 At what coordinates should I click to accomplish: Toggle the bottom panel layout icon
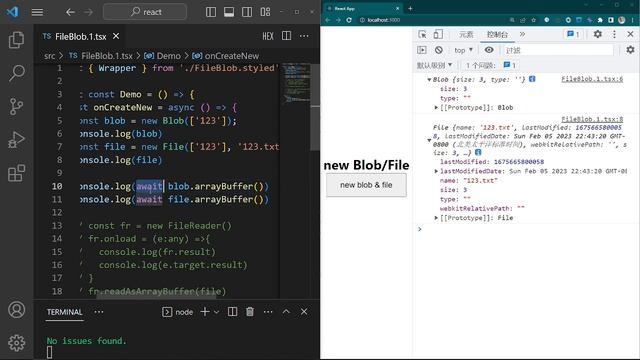coord(229,12)
